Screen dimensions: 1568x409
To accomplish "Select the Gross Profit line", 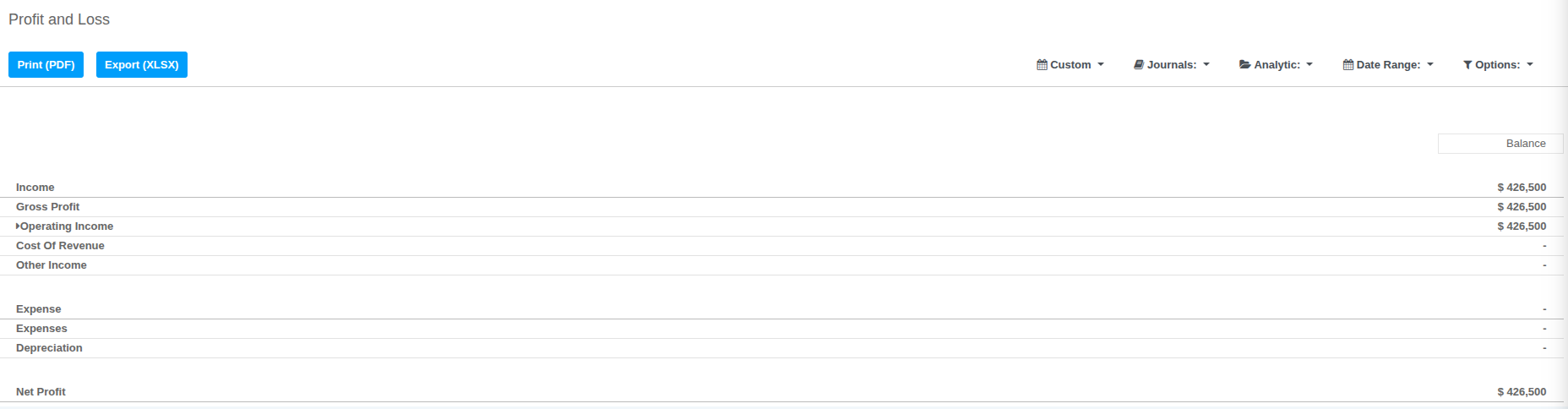I will (x=781, y=207).
